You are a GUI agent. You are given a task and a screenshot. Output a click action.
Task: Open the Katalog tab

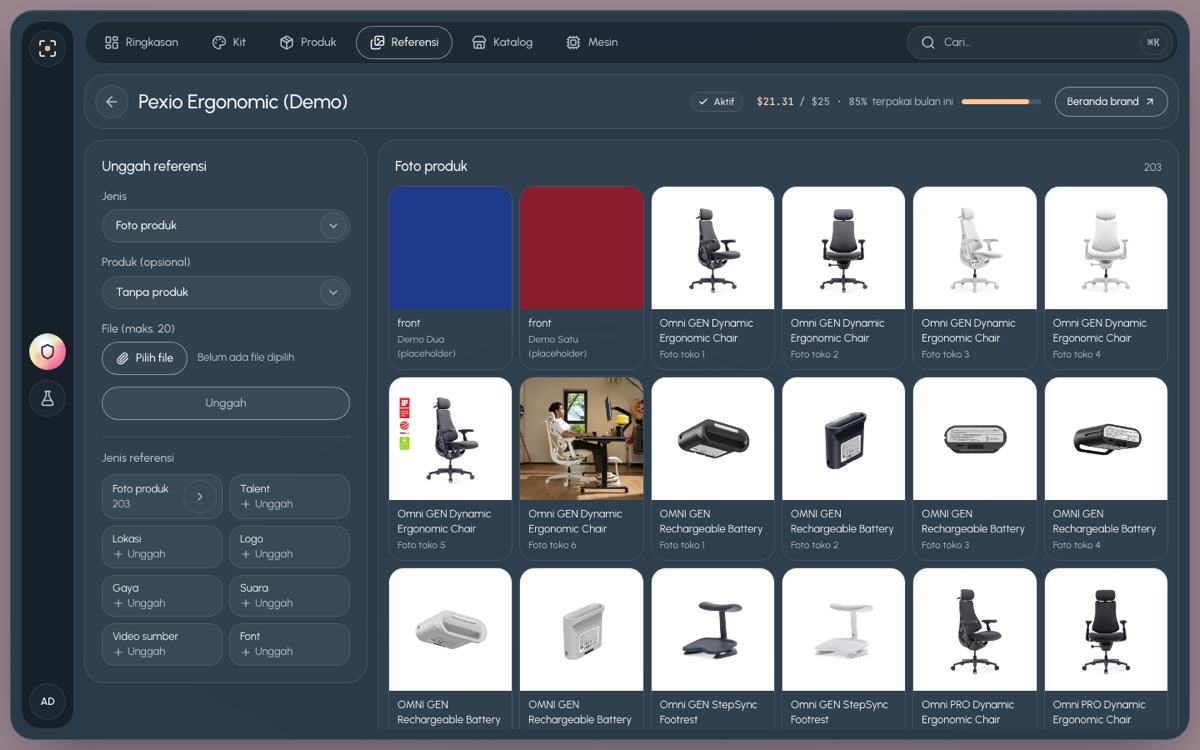pos(502,43)
